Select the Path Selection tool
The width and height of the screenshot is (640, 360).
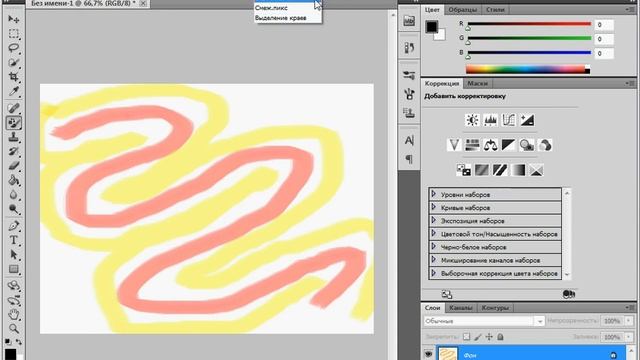pos(13,254)
